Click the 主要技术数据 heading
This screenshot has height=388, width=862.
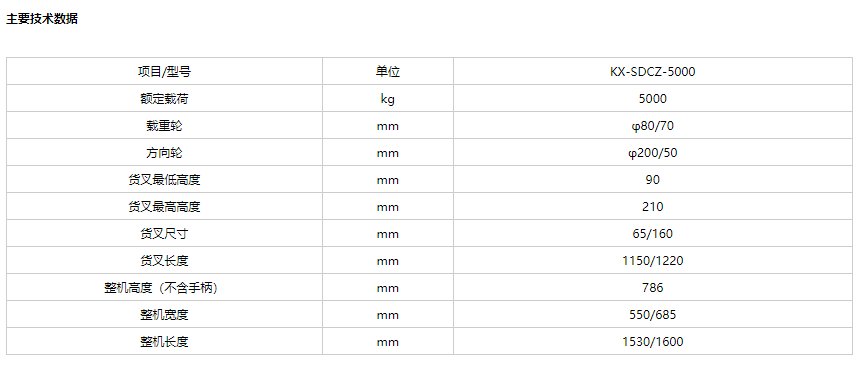pos(42,19)
